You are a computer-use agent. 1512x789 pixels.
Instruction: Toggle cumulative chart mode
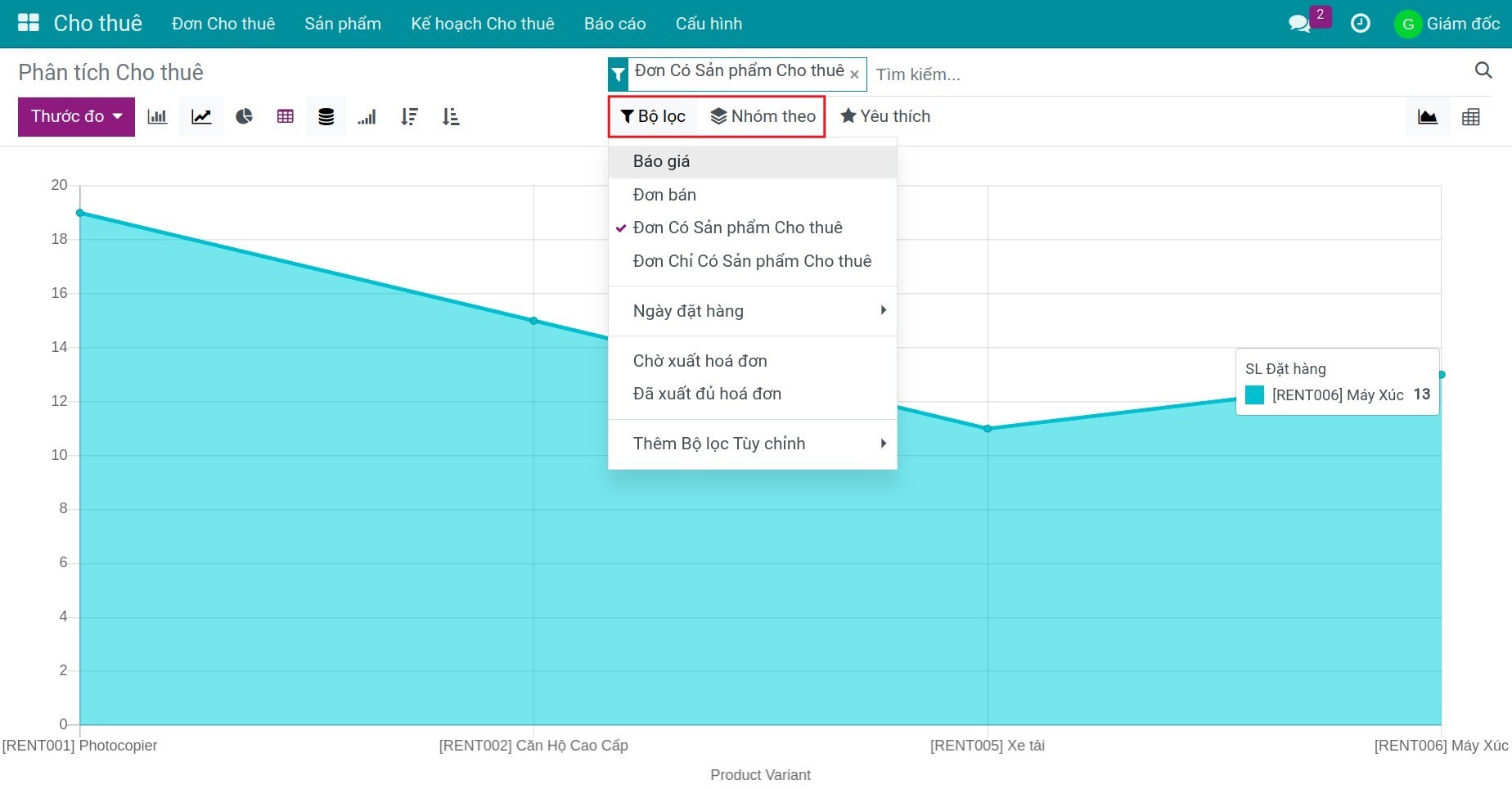coord(367,116)
